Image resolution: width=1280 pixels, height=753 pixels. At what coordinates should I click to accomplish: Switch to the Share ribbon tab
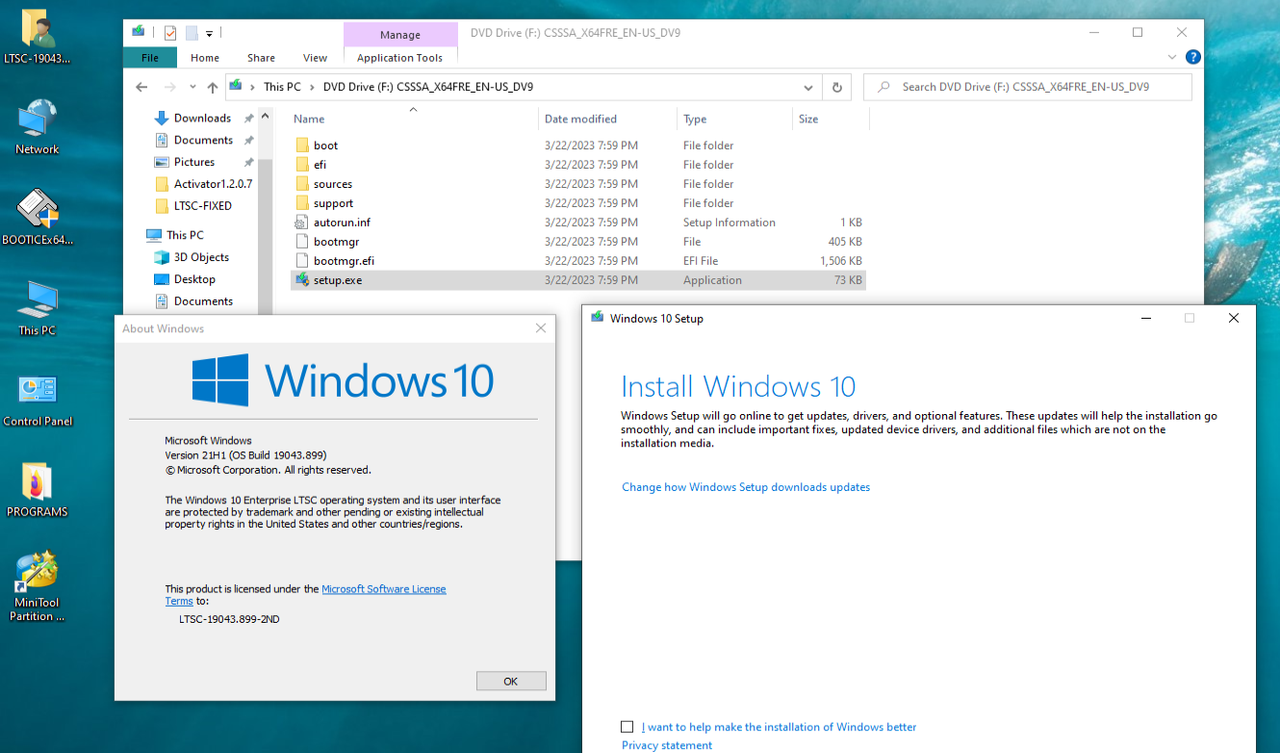pos(261,58)
